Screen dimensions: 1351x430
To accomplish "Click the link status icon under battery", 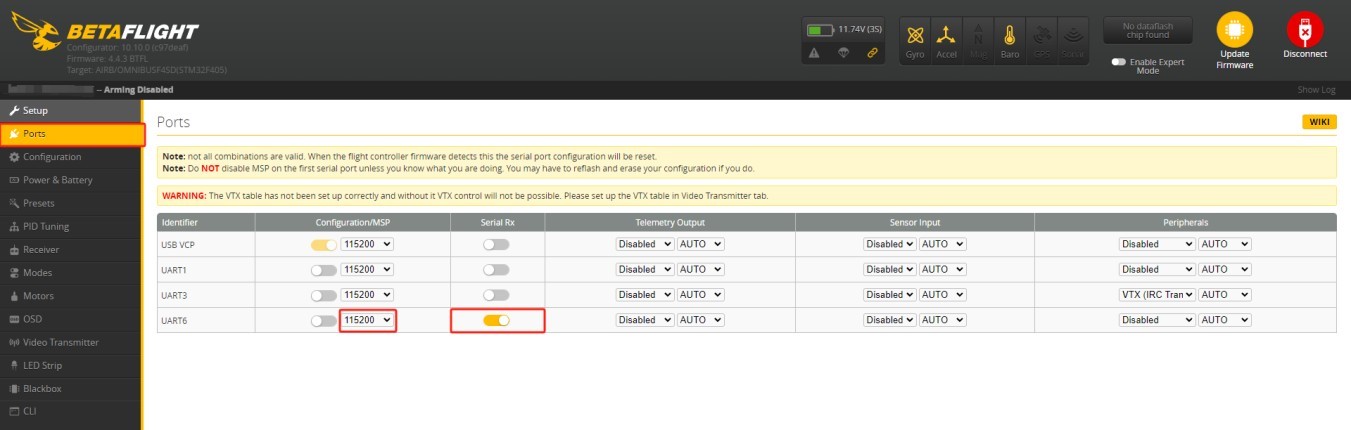I will click(x=872, y=53).
